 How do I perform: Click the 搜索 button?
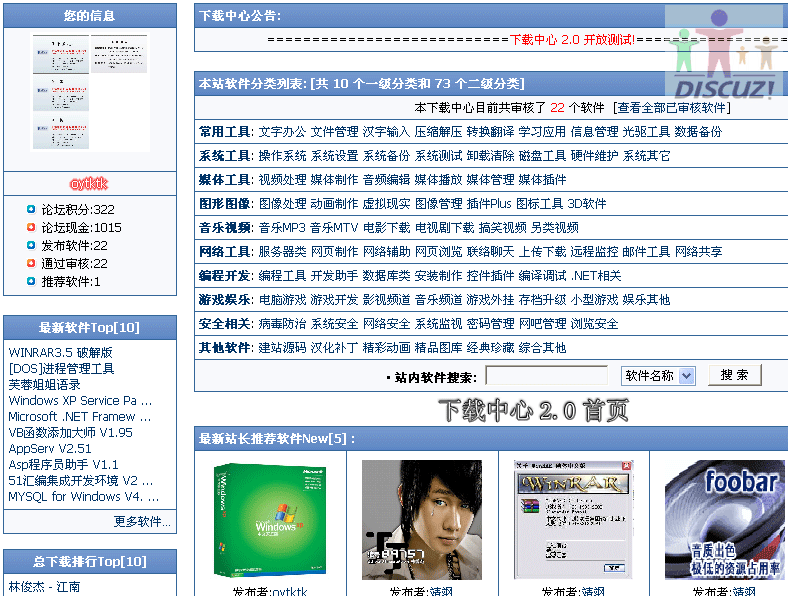(x=734, y=375)
